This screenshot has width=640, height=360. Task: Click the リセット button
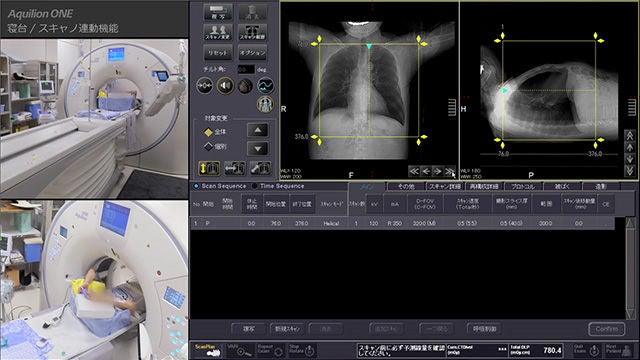[218, 53]
